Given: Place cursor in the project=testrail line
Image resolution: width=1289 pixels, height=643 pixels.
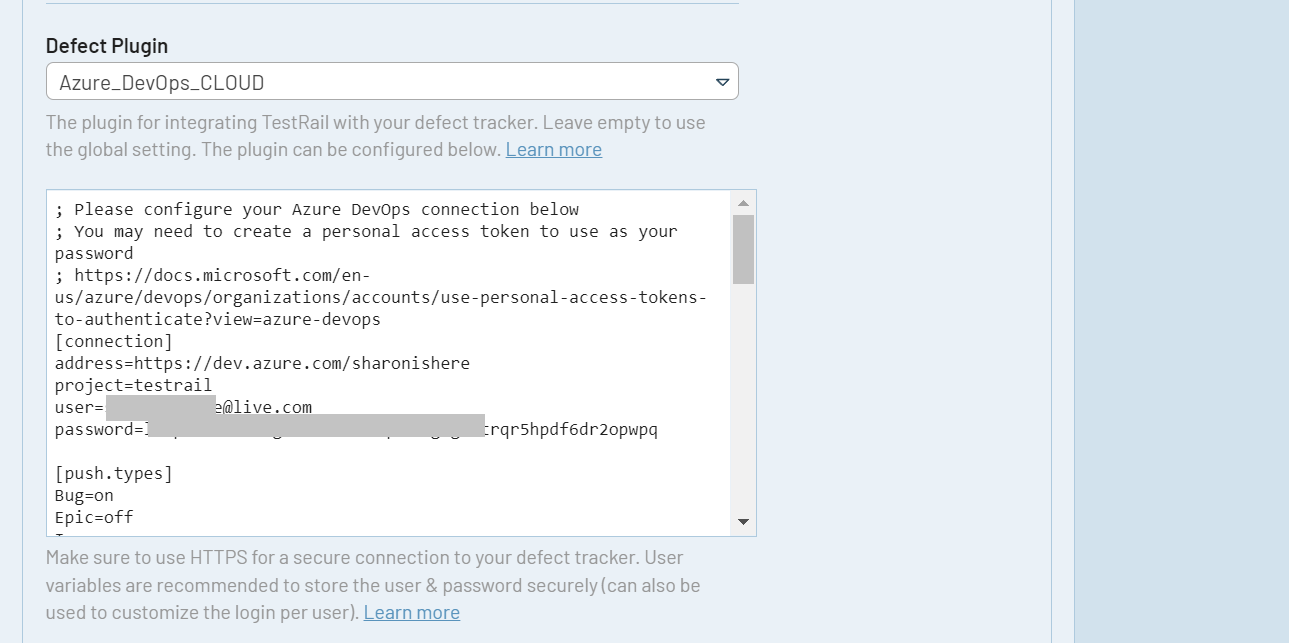Looking at the screenshot, I should click(133, 386).
